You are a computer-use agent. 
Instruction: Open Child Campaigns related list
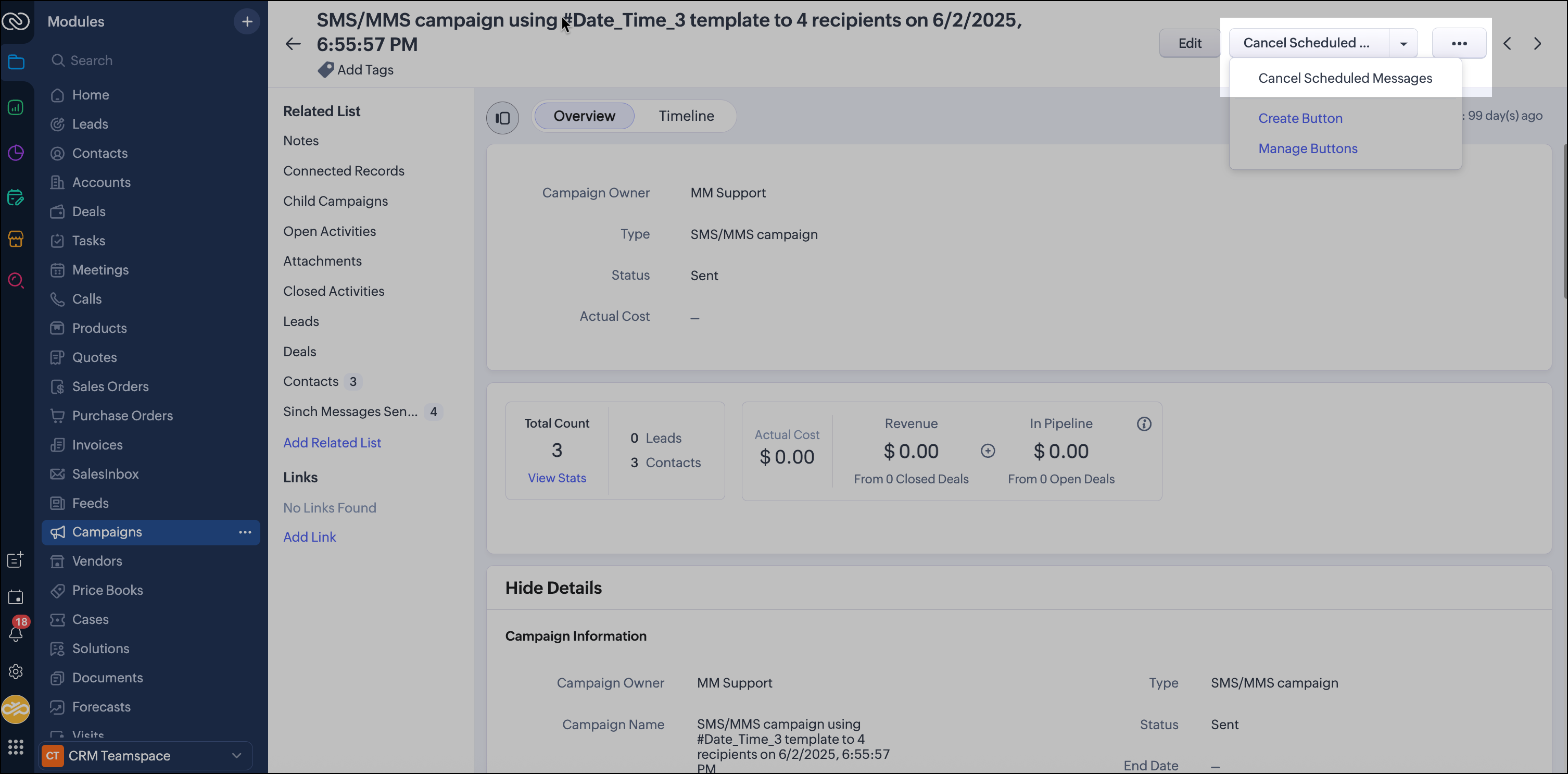pyautogui.click(x=335, y=202)
